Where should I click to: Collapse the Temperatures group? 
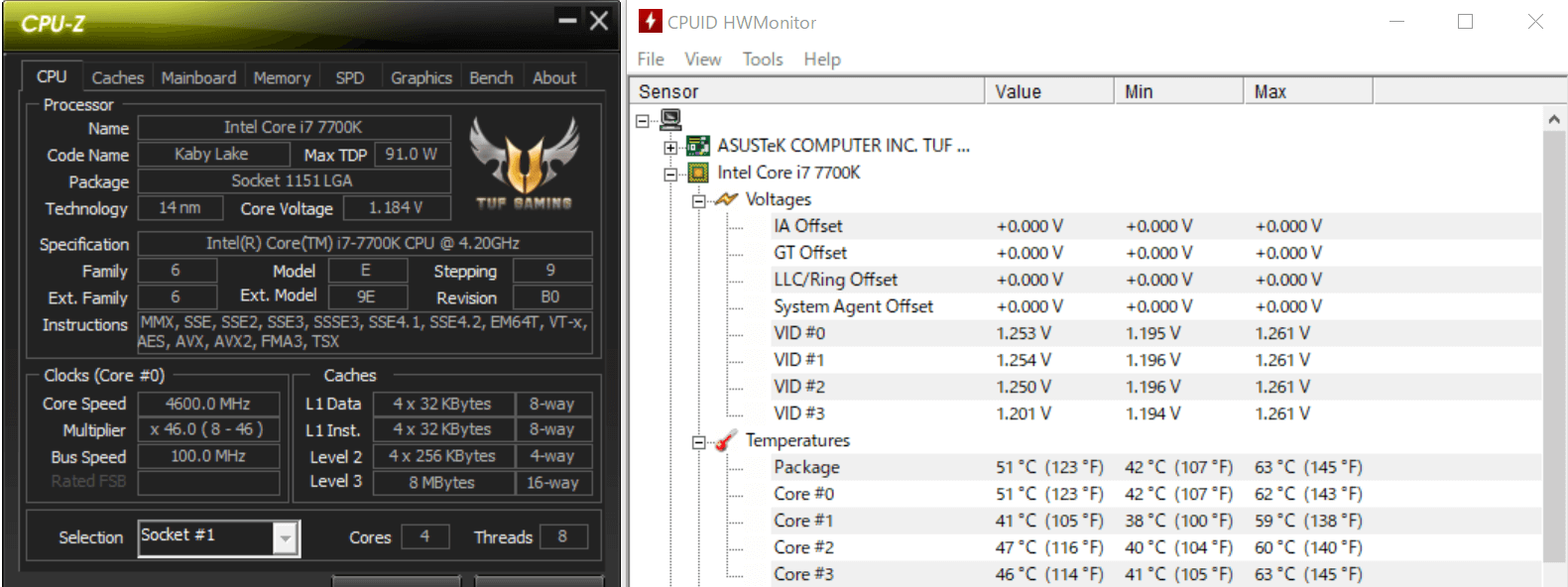point(698,441)
